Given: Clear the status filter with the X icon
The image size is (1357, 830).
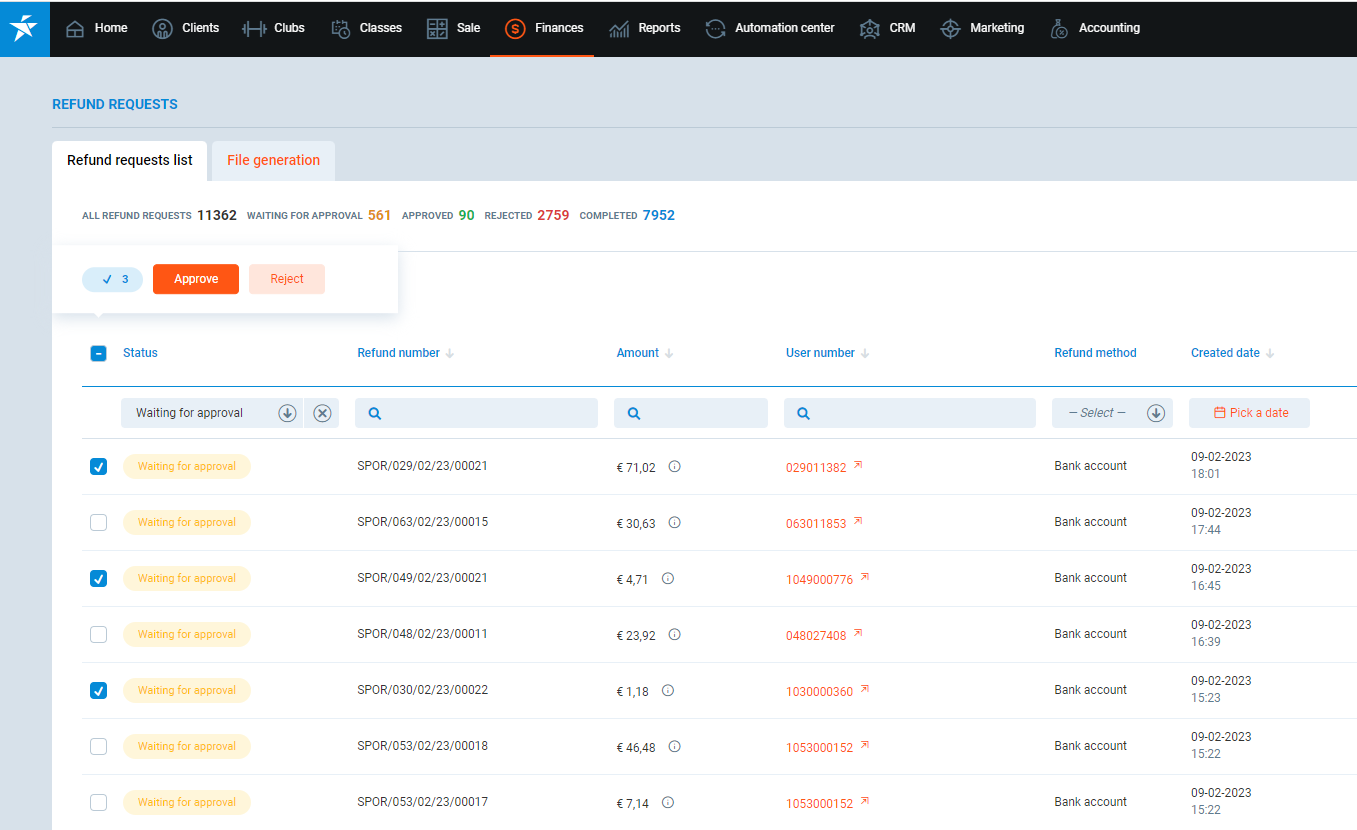Looking at the screenshot, I should click(x=322, y=413).
